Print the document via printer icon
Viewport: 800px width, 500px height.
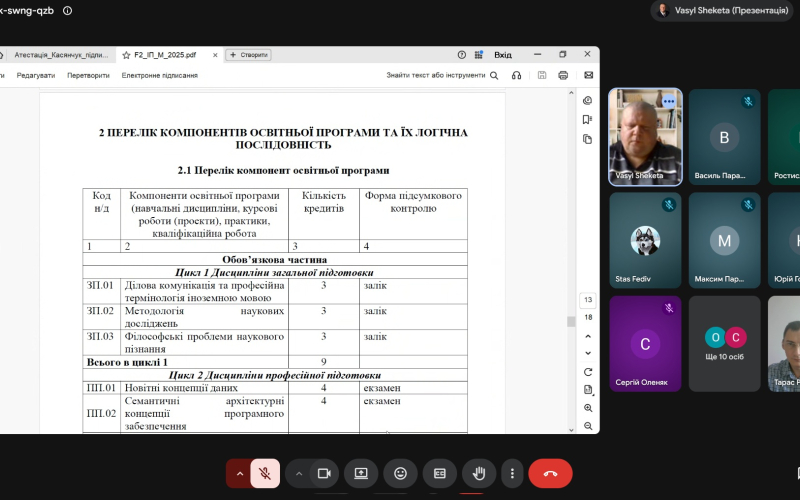coord(563,75)
